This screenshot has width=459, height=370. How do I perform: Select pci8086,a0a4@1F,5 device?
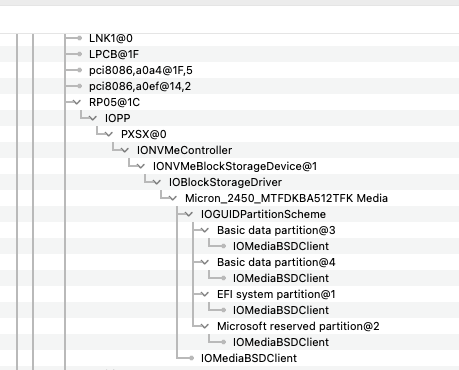pos(141,70)
